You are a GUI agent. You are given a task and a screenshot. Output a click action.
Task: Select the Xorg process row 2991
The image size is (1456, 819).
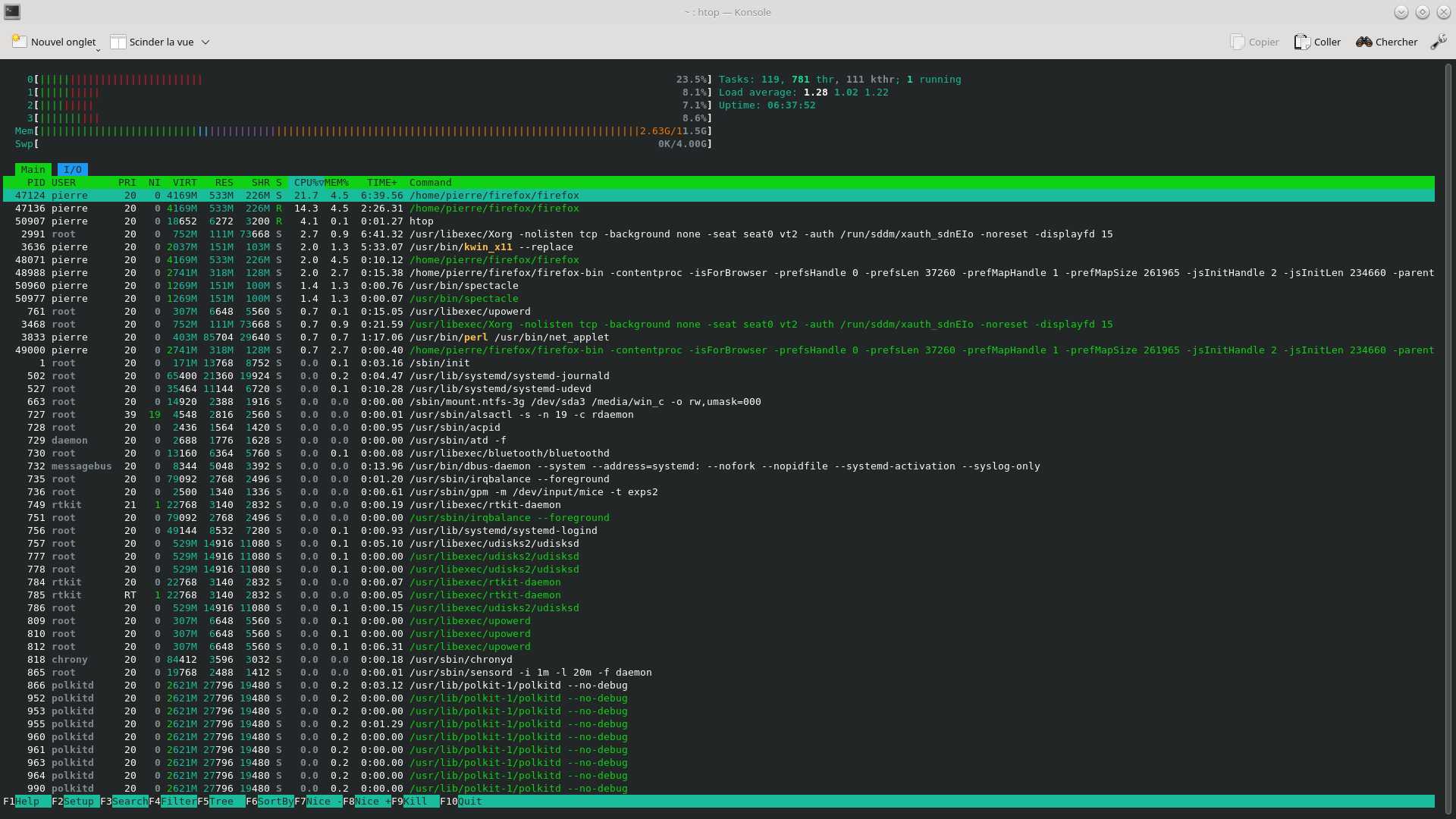pos(719,234)
